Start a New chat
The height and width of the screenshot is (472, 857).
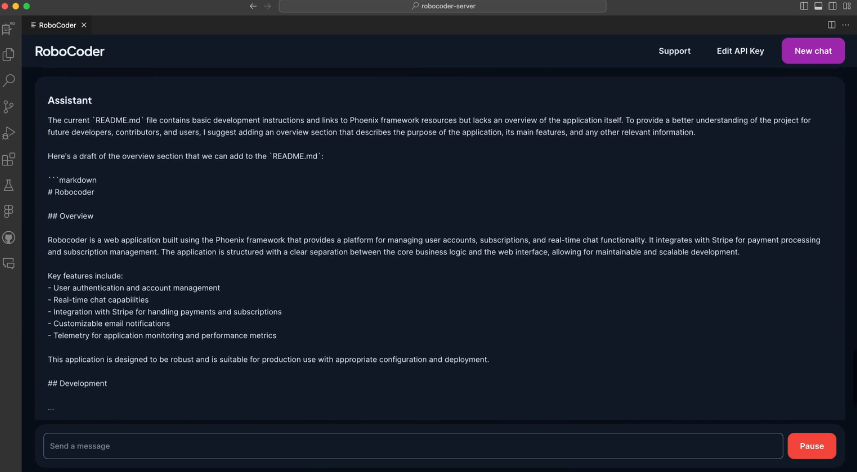tap(813, 51)
